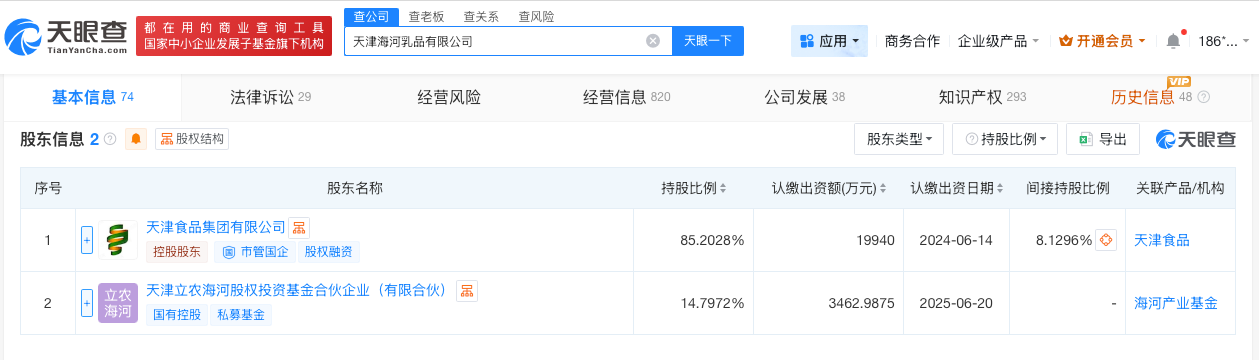Expand row 1 天津食品集团 plus button
1259x360 pixels.
pos(87,240)
